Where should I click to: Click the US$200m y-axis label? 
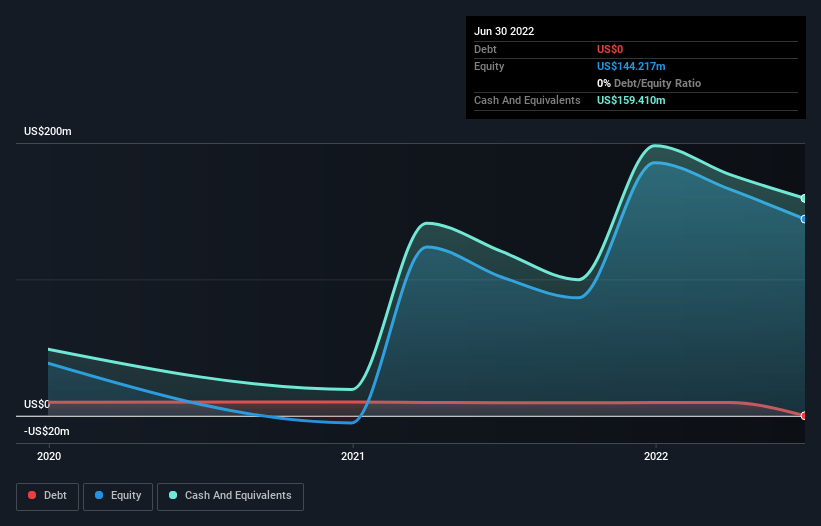[48, 131]
